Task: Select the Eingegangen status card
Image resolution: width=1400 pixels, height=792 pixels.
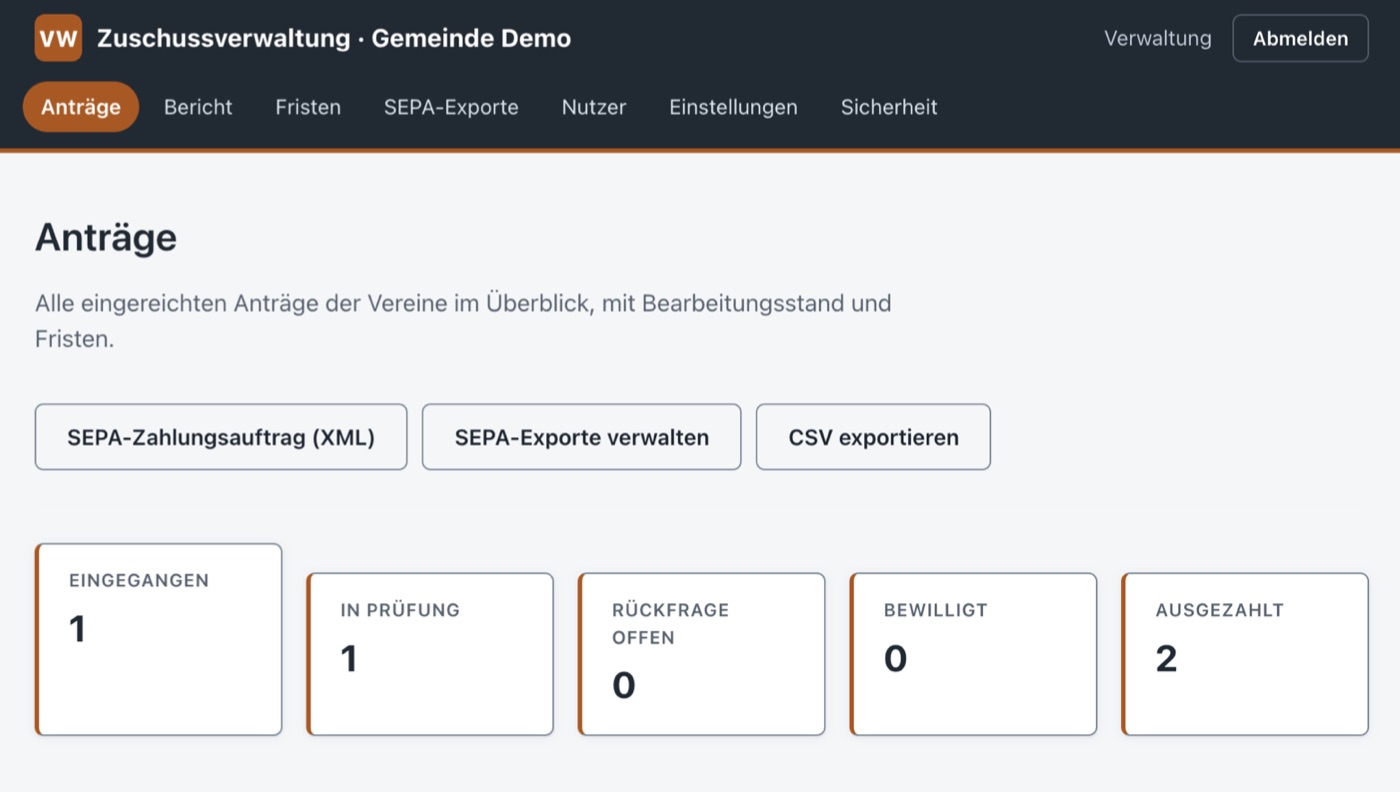Action: [x=159, y=639]
